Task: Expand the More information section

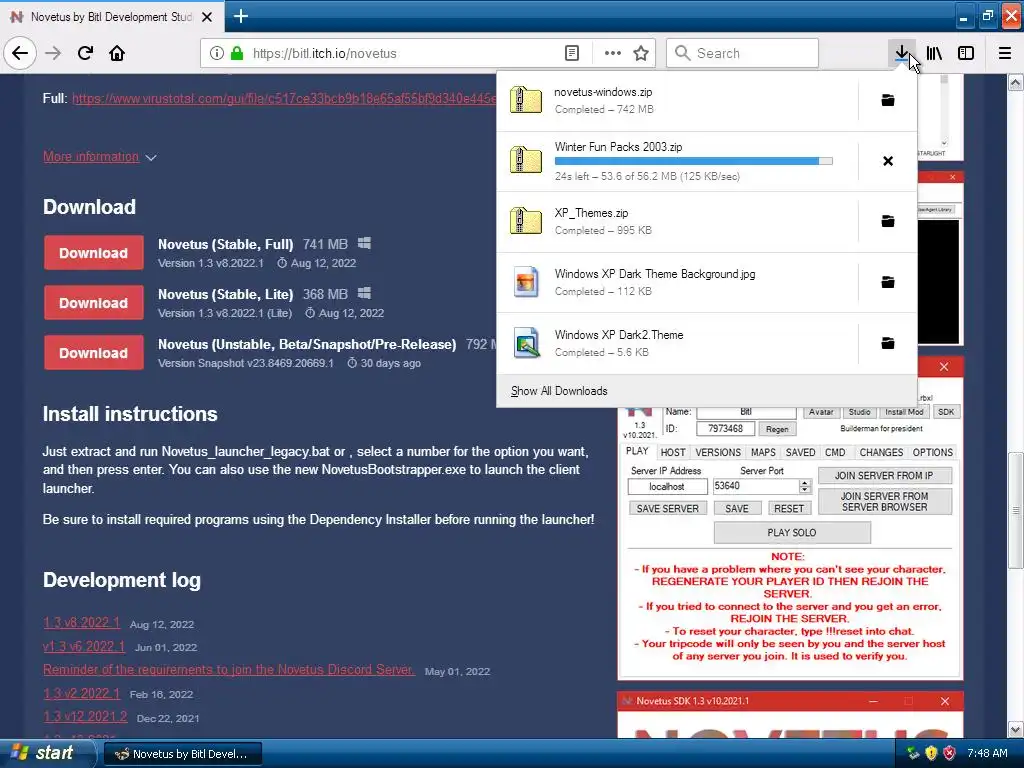Action: coord(100,157)
